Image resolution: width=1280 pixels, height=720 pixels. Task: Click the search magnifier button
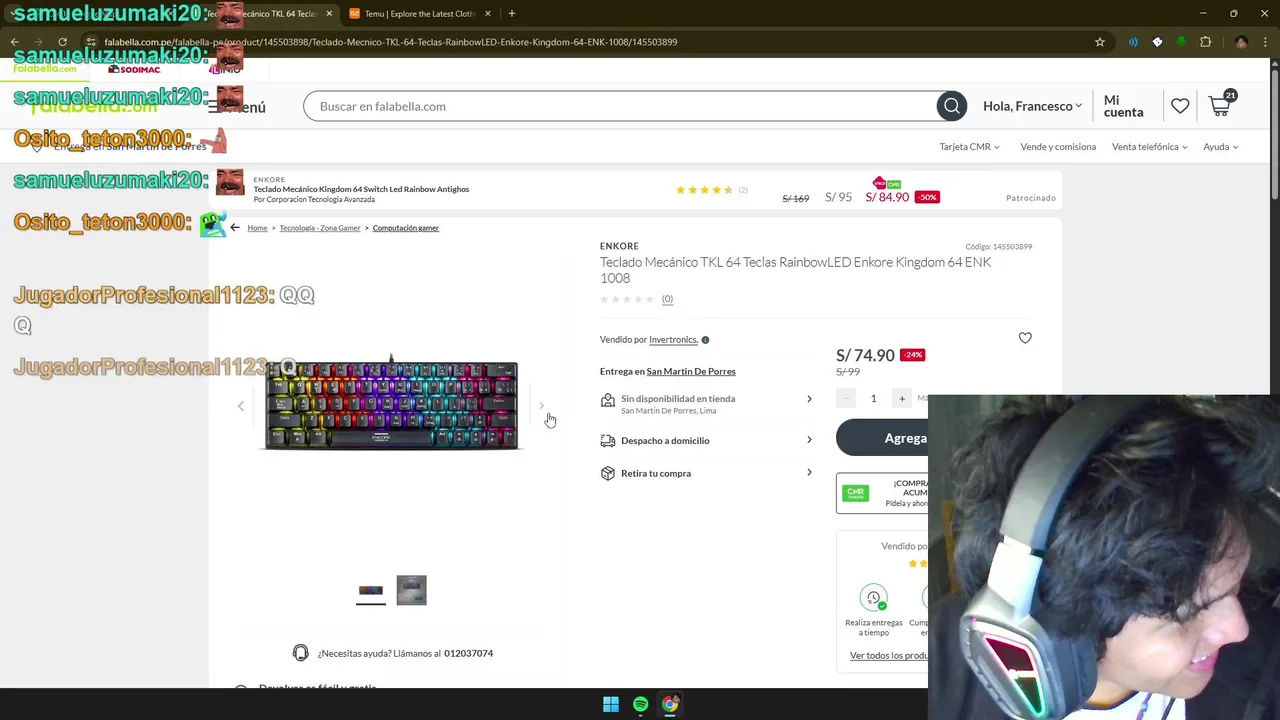951,106
